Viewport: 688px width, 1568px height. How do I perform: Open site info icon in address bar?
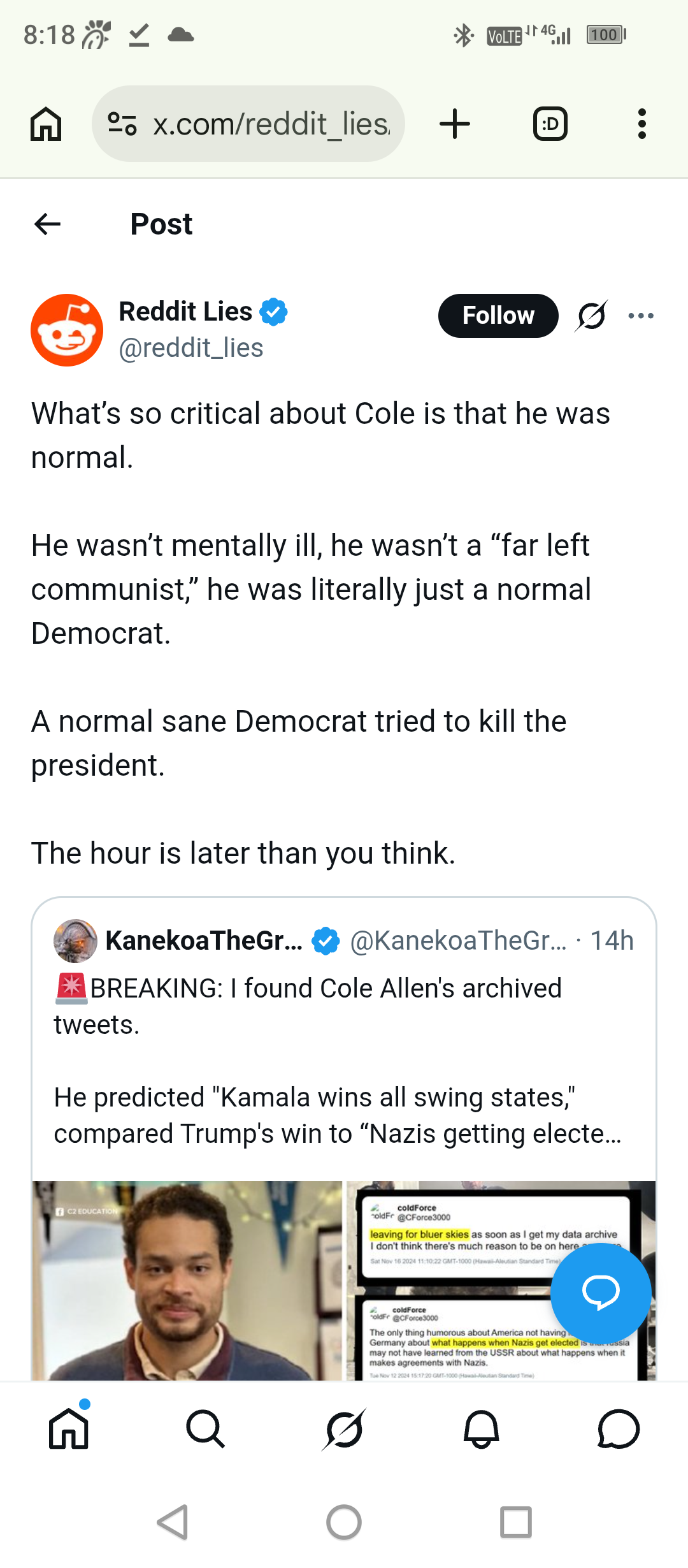[x=122, y=124]
